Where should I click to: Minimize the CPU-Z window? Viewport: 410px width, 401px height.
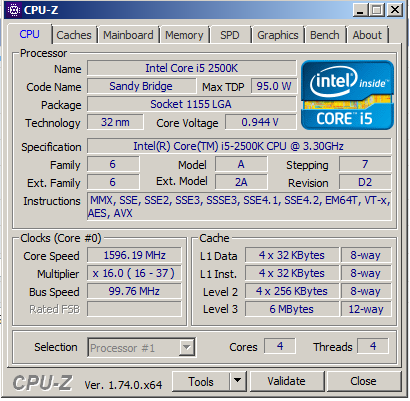click(x=360, y=10)
